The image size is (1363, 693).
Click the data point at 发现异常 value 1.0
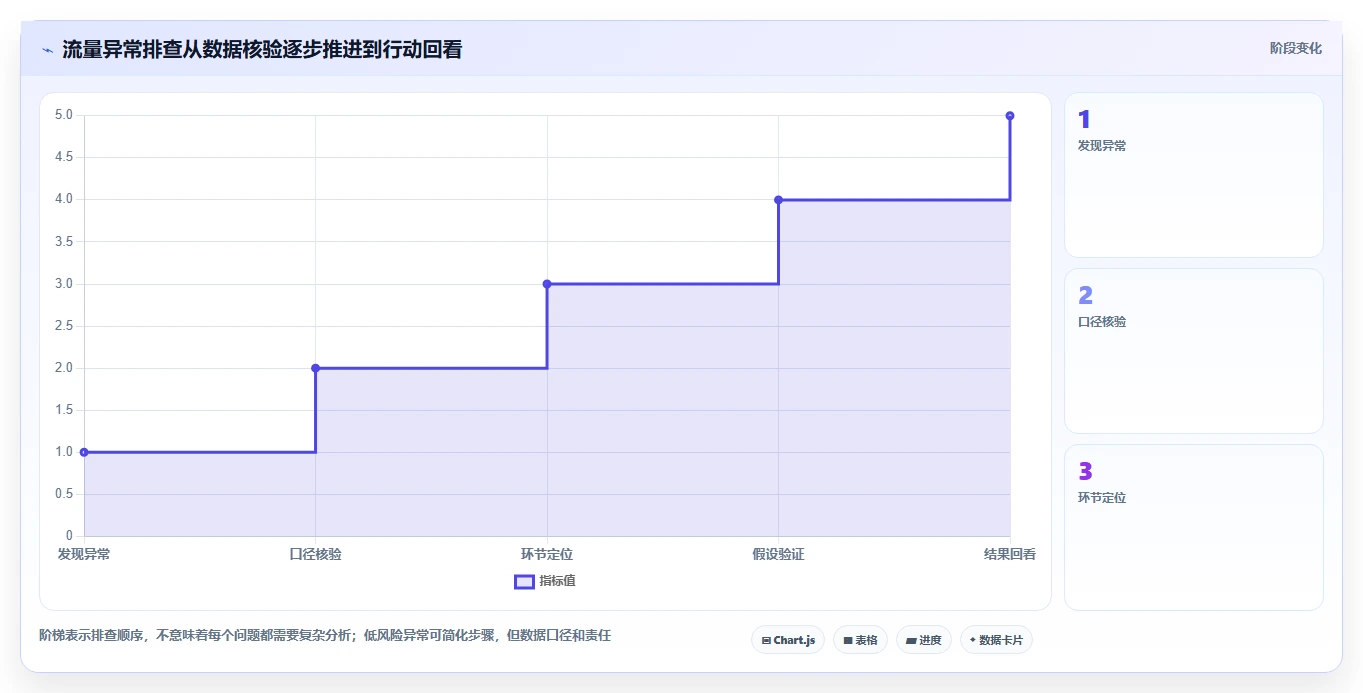(84, 452)
